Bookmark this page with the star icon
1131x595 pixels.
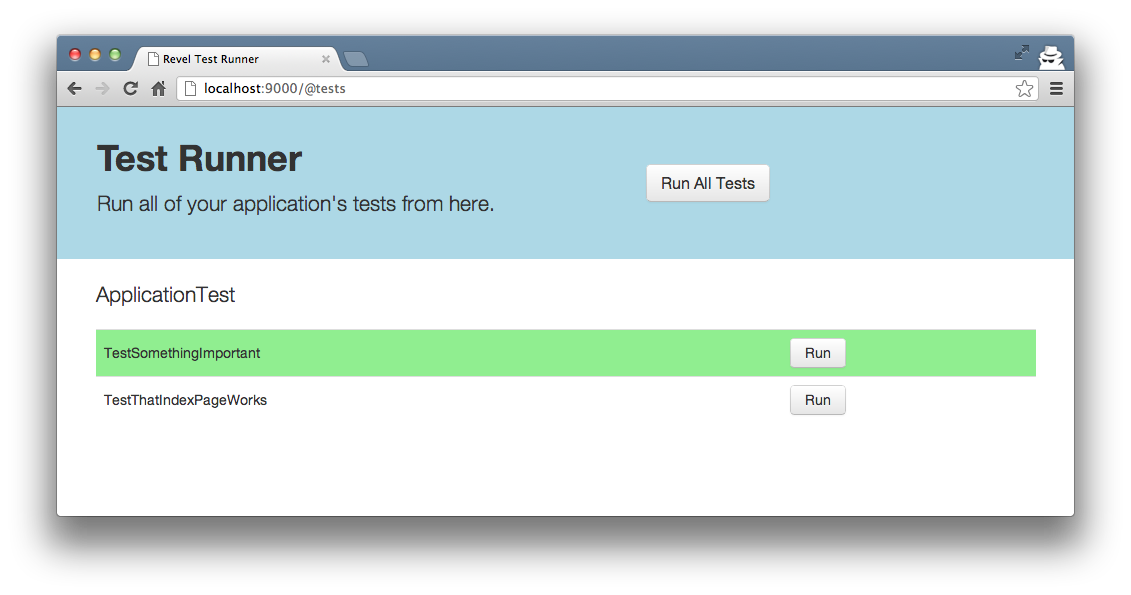point(1024,89)
